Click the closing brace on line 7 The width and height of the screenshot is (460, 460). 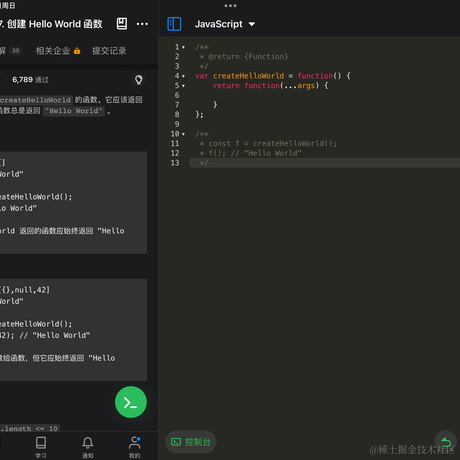[215, 105]
